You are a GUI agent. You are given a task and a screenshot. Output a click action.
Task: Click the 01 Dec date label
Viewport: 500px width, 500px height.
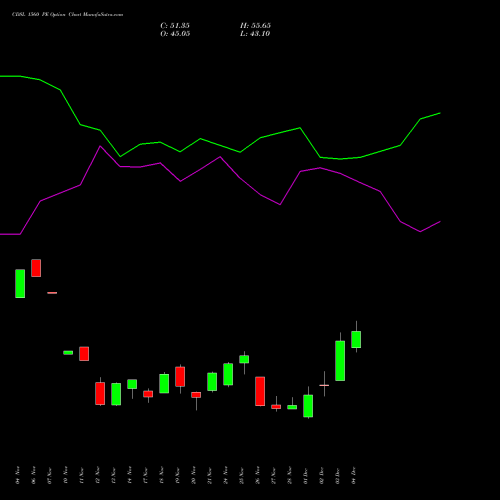(x=306, y=475)
